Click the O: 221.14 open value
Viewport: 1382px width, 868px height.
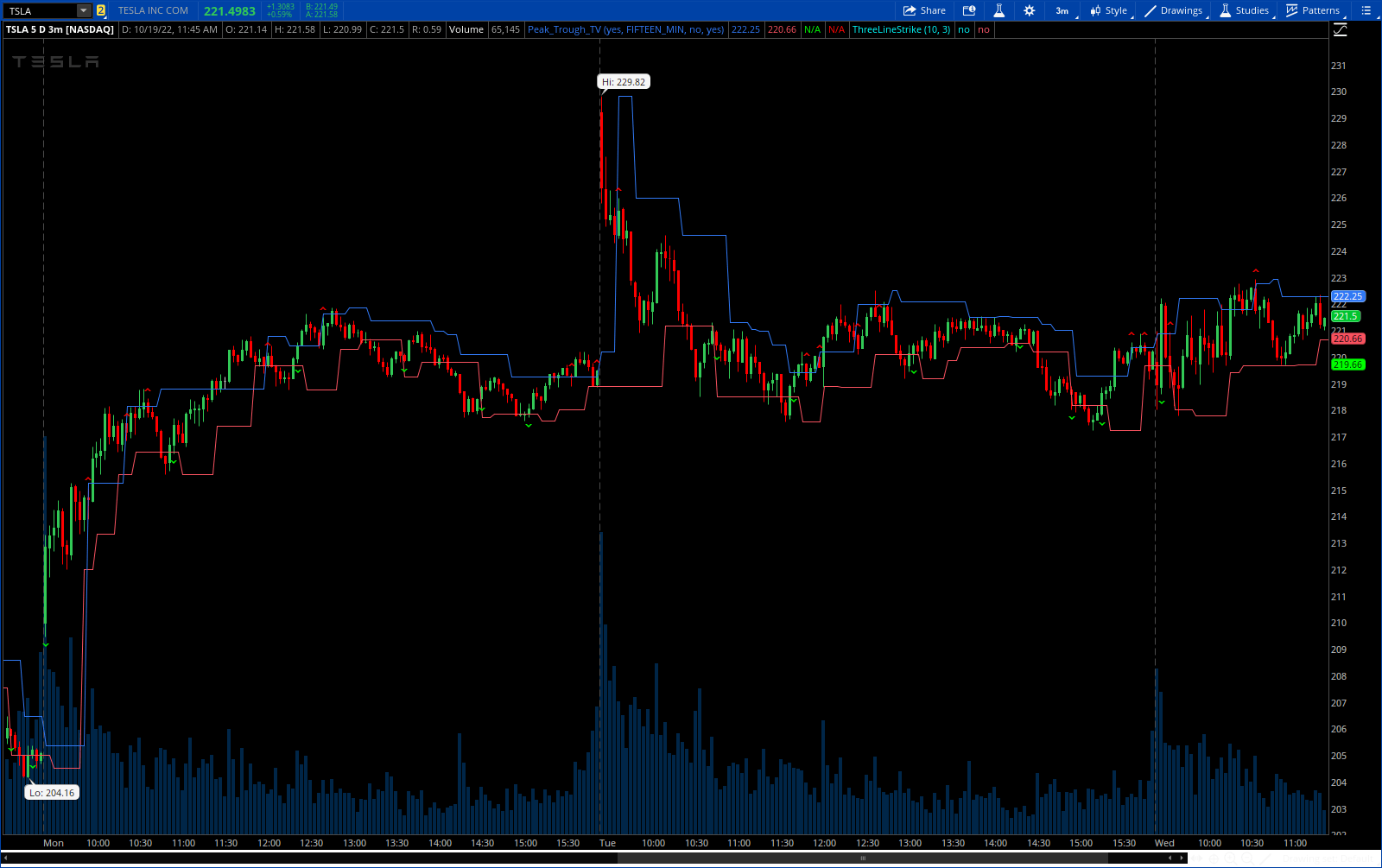tap(247, 29)
